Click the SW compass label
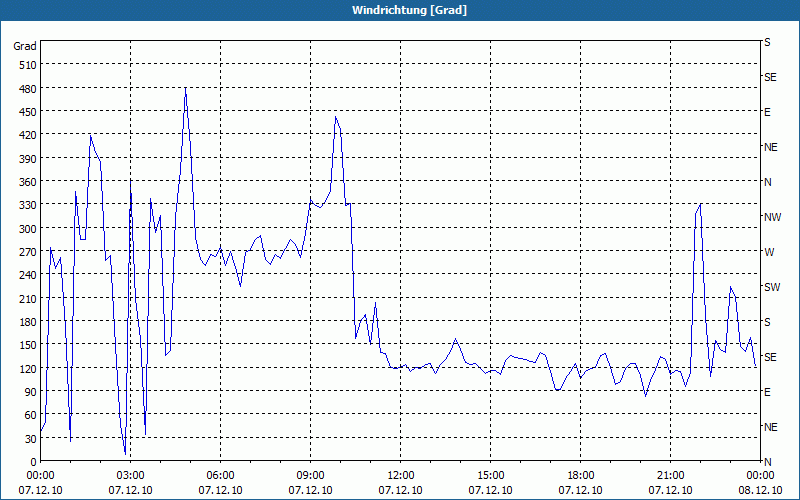 pyautogui.click(x=772, y=287)
